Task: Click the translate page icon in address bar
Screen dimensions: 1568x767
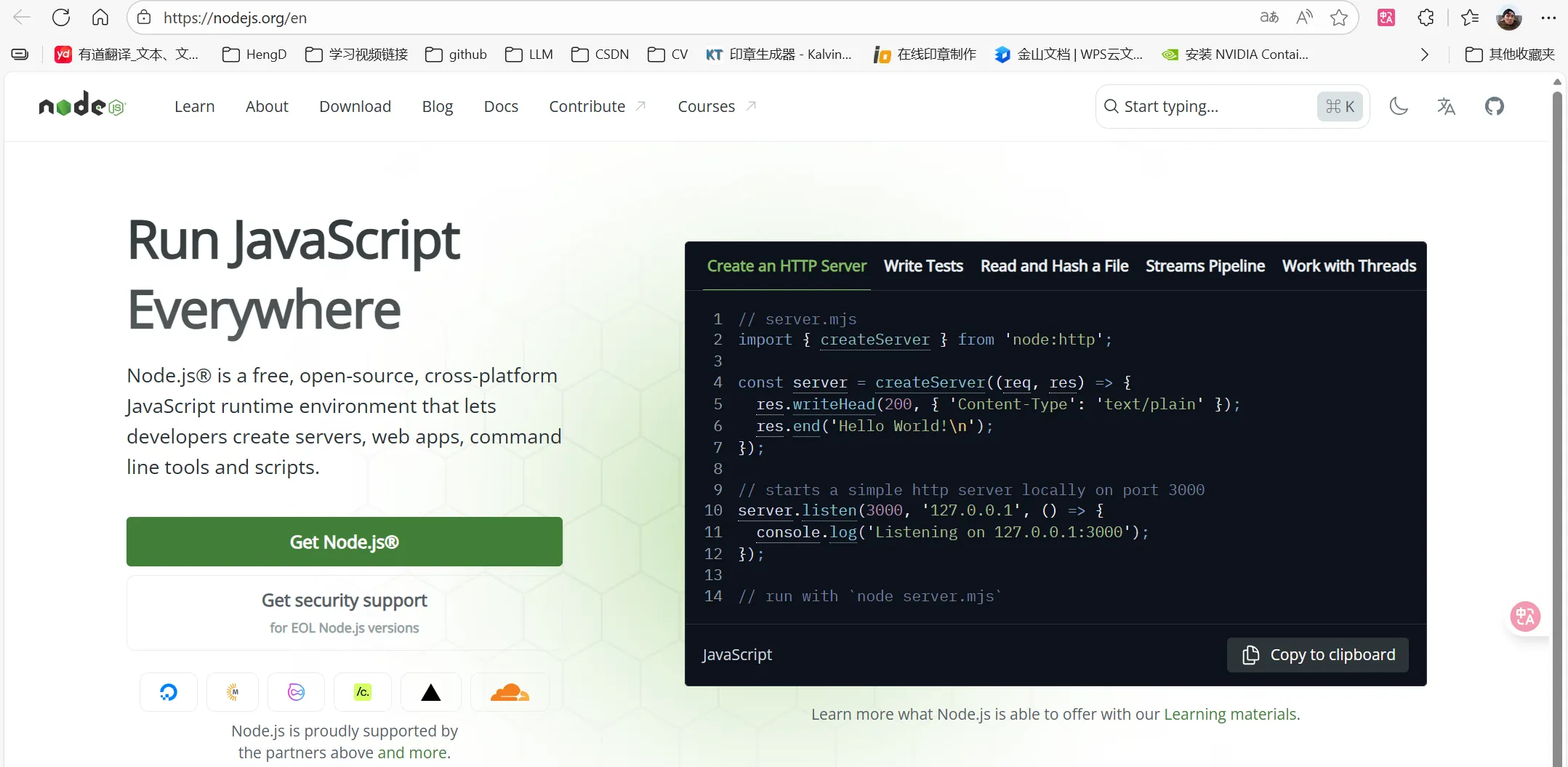Action: [1269, 17]
